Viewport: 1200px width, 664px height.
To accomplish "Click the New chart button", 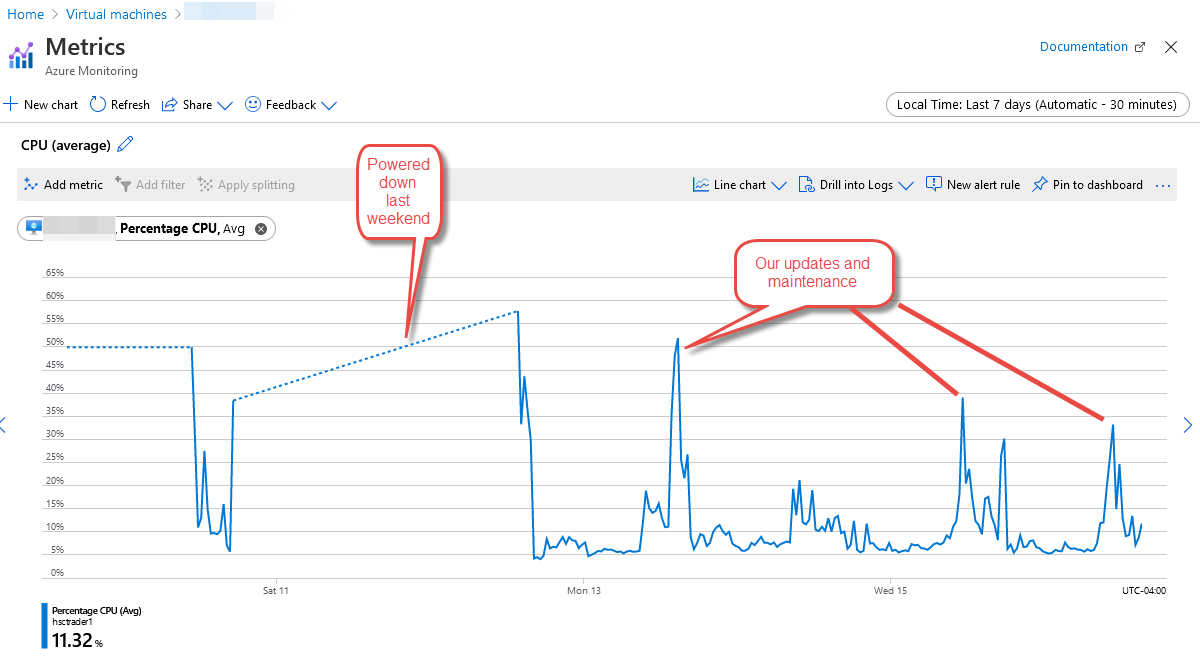I will 41,105.
